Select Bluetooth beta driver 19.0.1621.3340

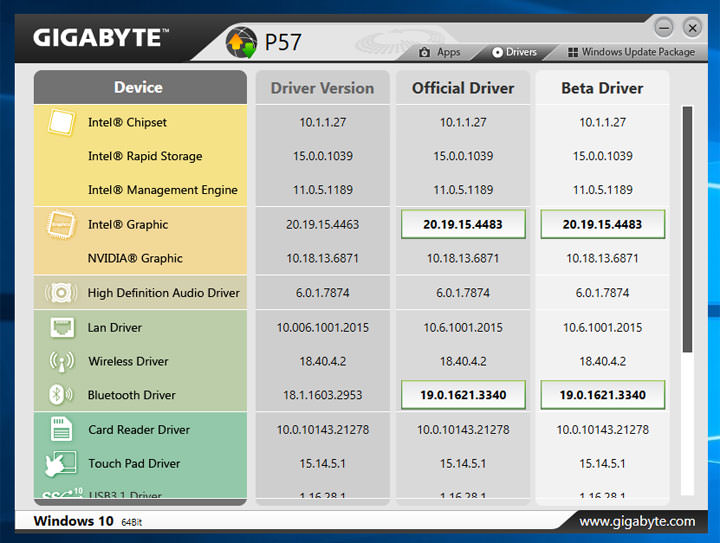[x=602, y=395]
